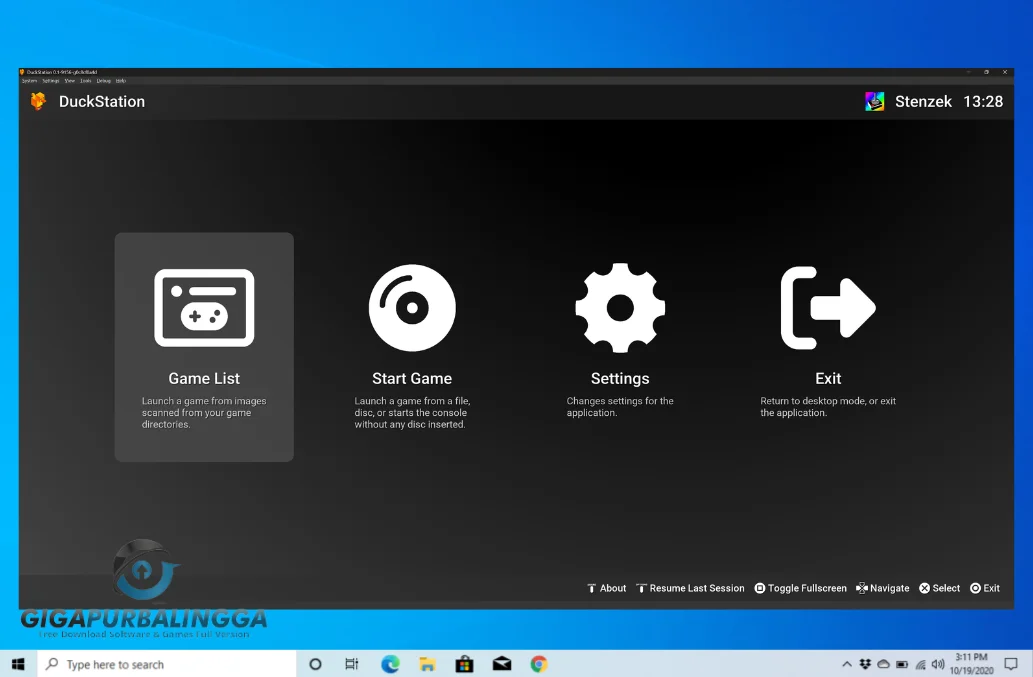The width and height of the screenshot is (1033, 677).
Task: Open the taskbar clock and date
Action: pos(971,664)
